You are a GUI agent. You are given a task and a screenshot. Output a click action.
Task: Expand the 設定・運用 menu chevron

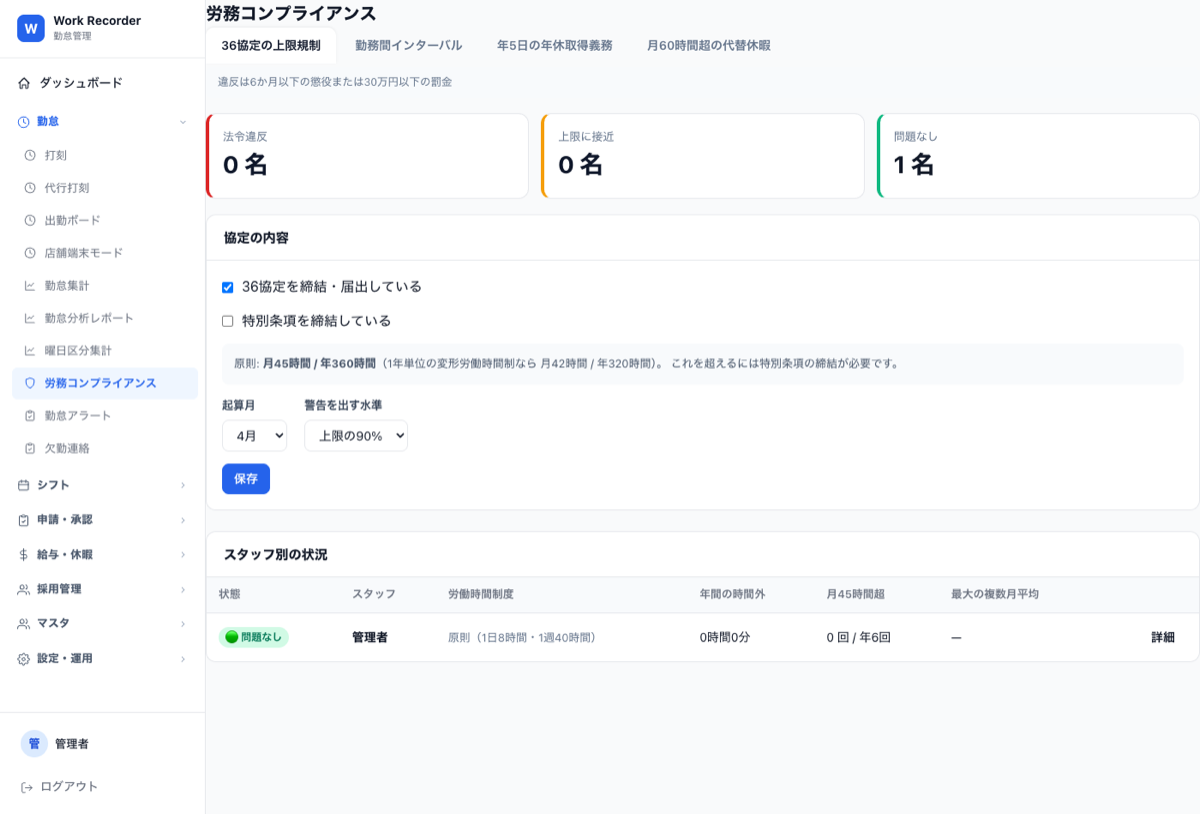pyautogui.click(x=183, y=659)
